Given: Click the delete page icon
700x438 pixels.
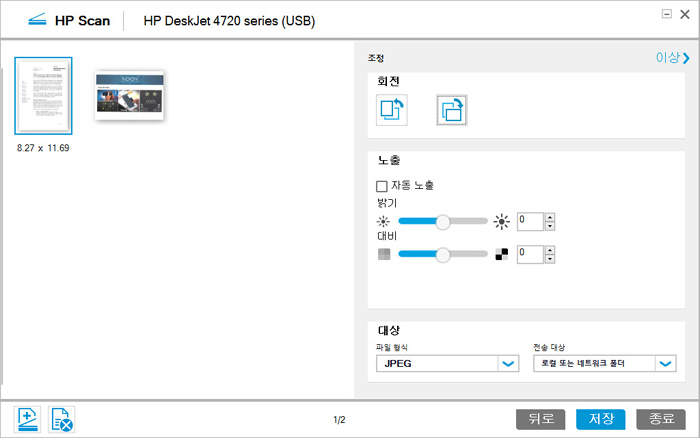Looking at the screenshot, I should click(62, 419).
